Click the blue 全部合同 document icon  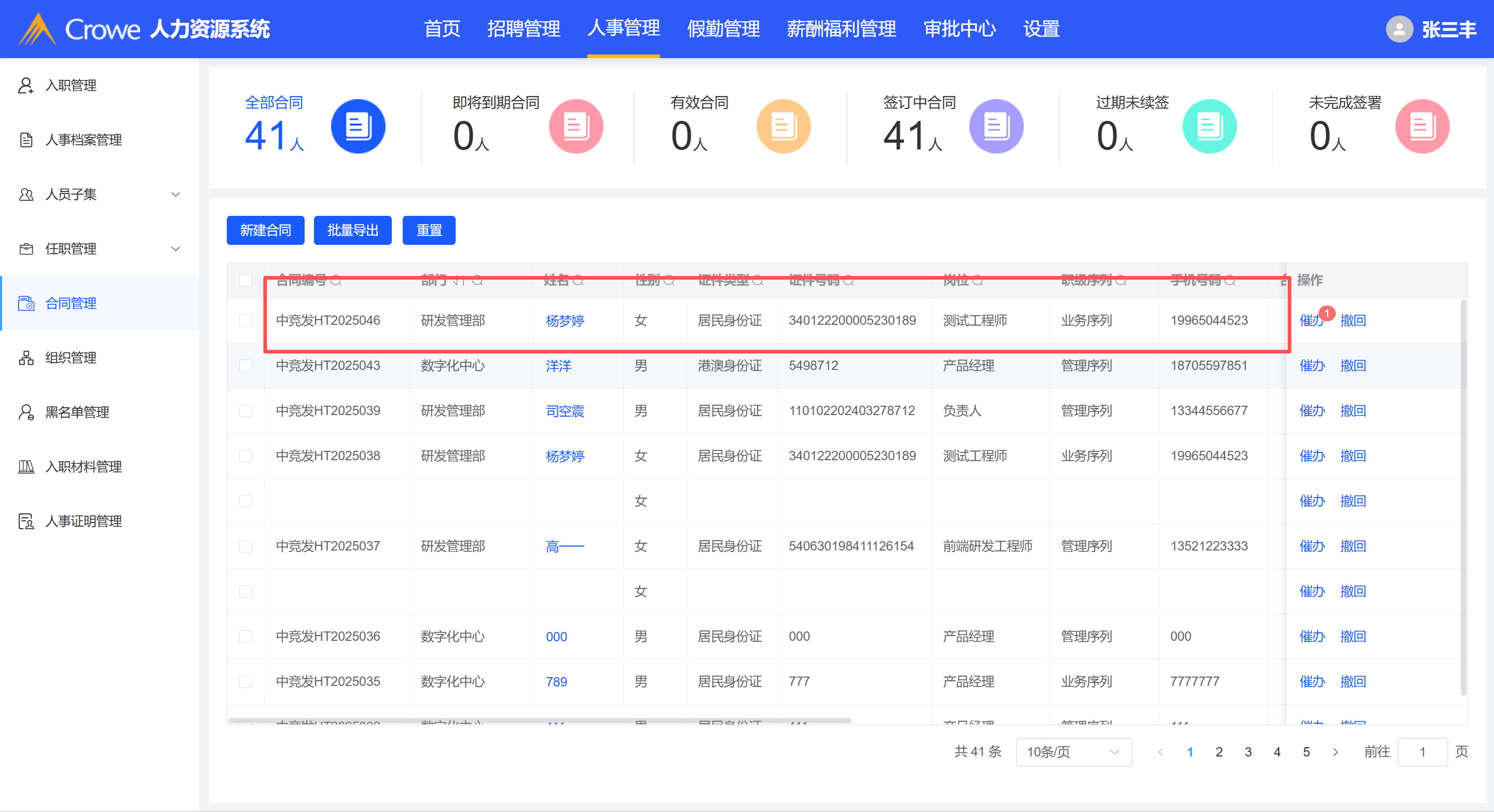[358, 127]
